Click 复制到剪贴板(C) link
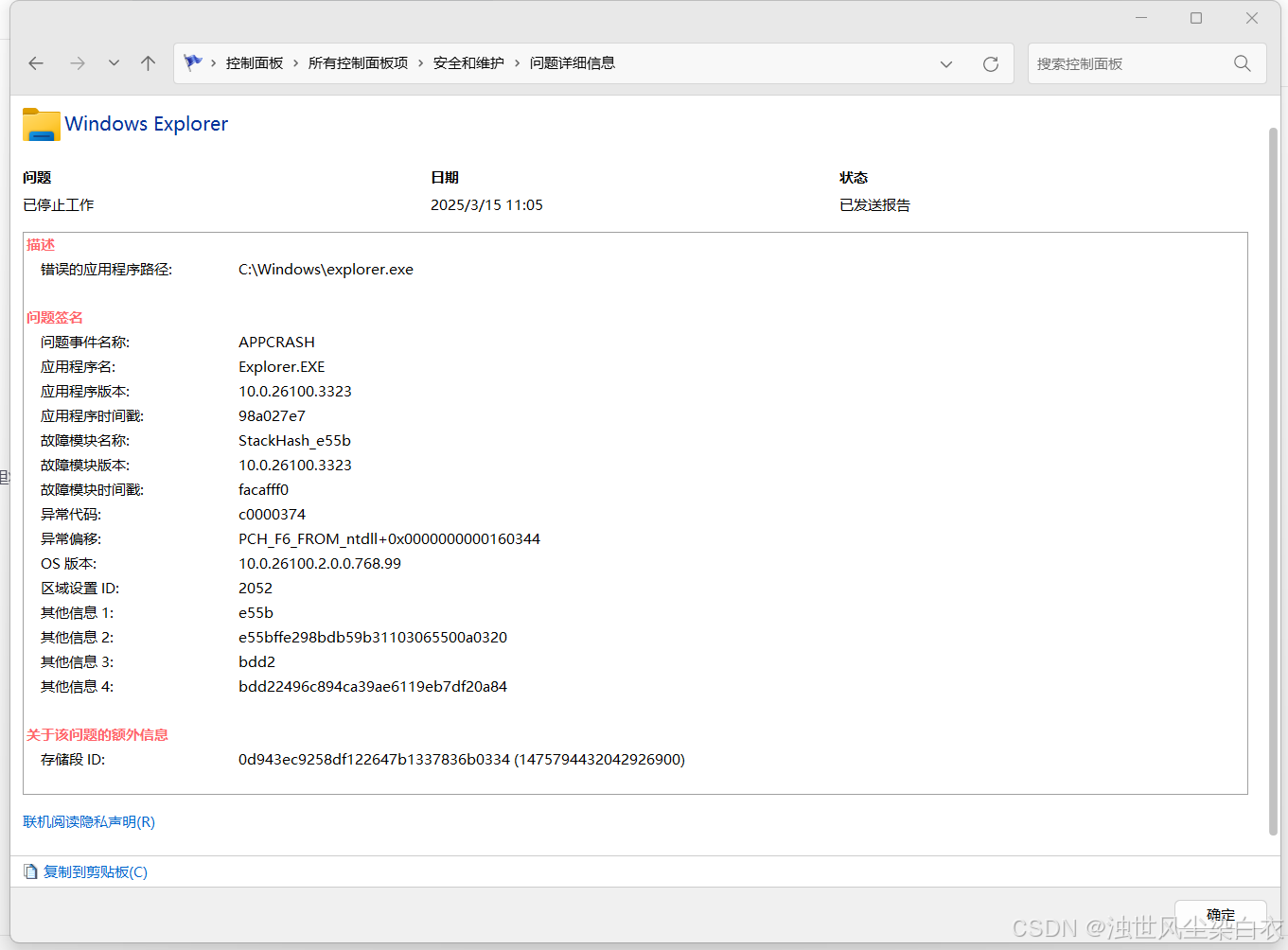The width and height of the screenshot is (1288, 950). pos(96,872)
